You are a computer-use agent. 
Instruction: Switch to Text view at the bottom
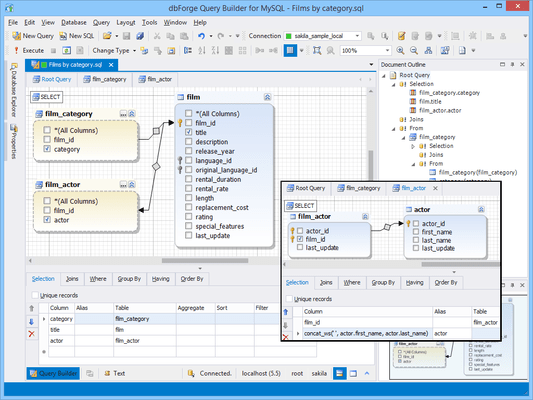(115, 373)
